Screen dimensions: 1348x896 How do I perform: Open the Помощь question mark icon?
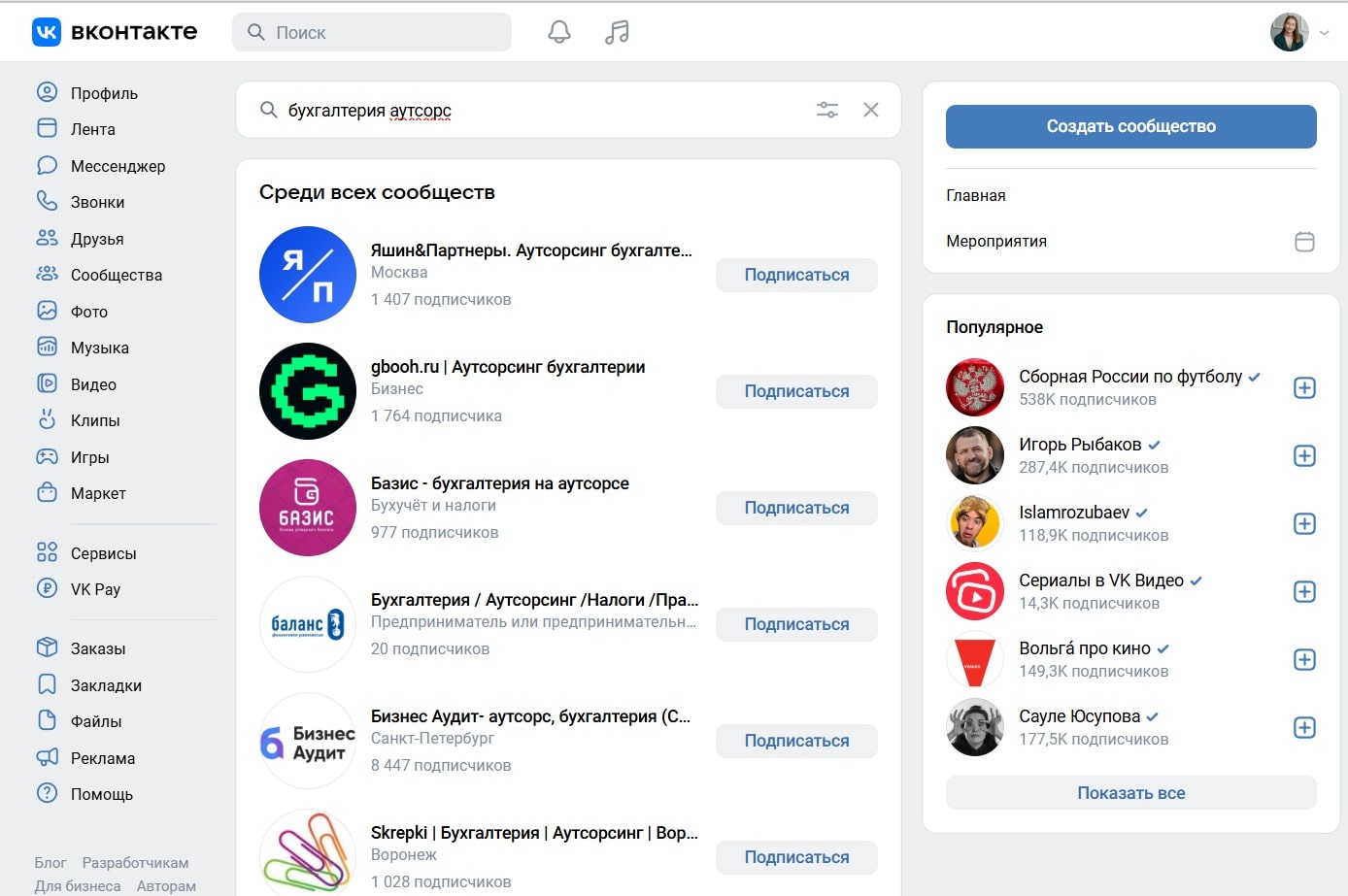(47, 793)
